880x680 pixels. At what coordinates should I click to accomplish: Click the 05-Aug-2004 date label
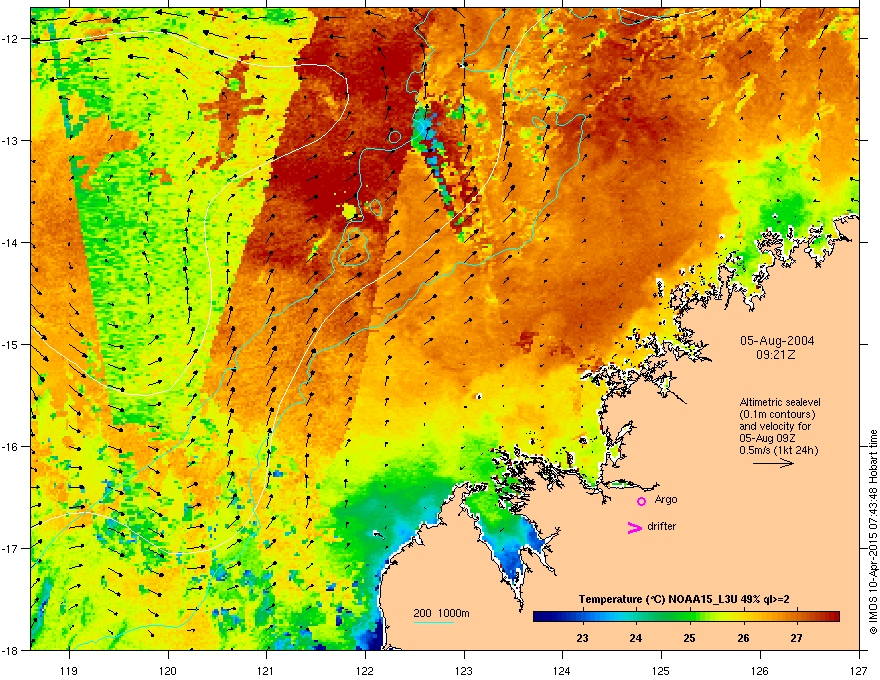(x=777, y=341)
